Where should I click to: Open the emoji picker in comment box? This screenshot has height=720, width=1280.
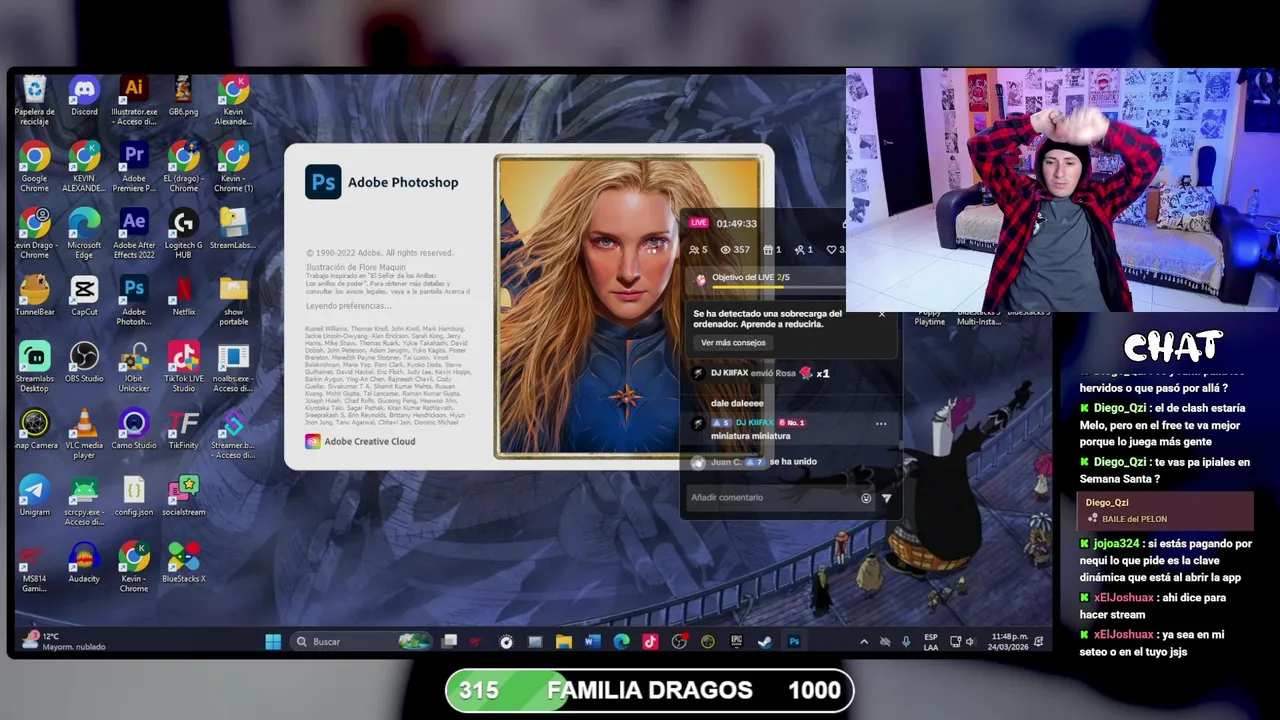pos(866,498)
